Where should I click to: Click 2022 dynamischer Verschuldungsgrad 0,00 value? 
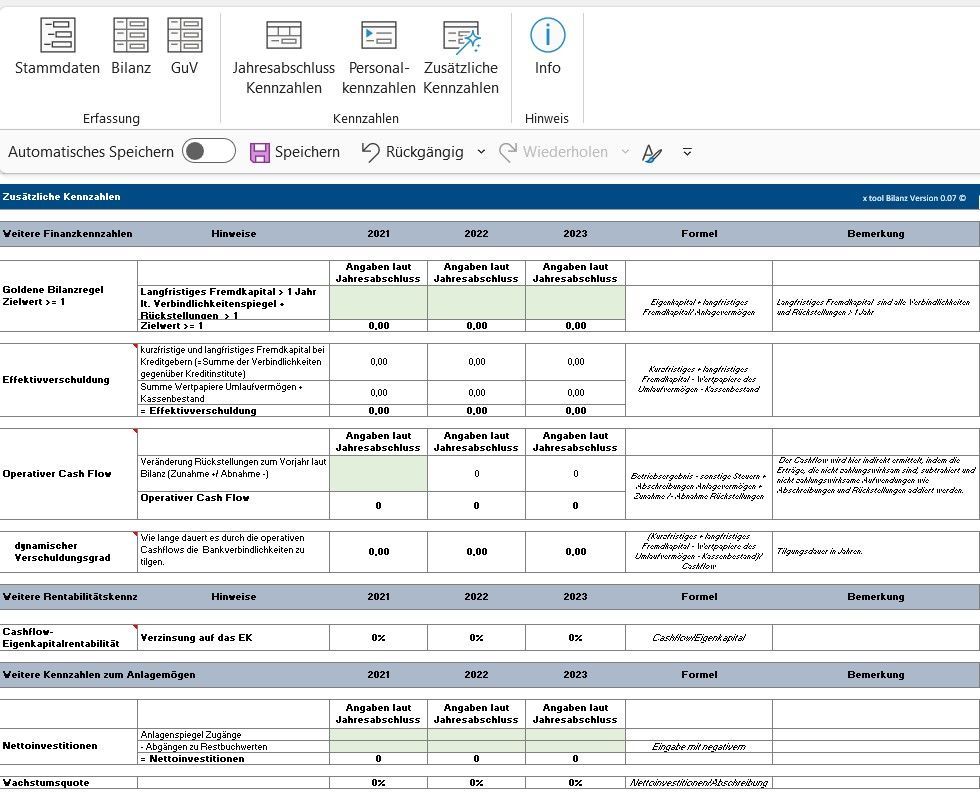476,552
